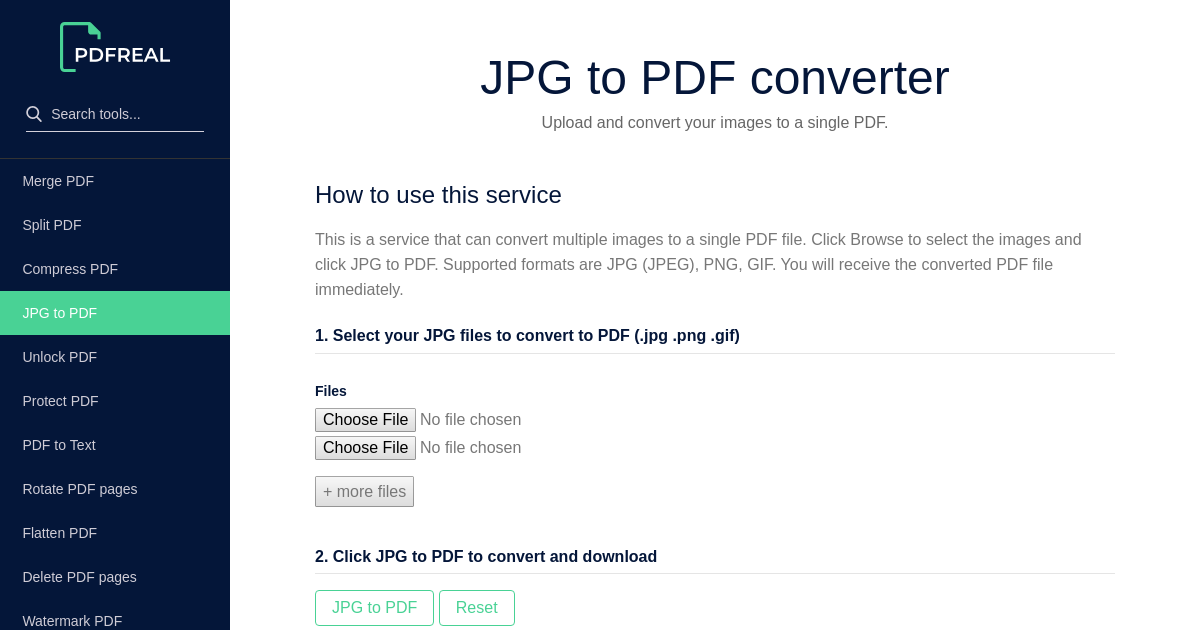Click the second Choose File button
Viewport: 1200px width, 630px height.
pos(365,448)
